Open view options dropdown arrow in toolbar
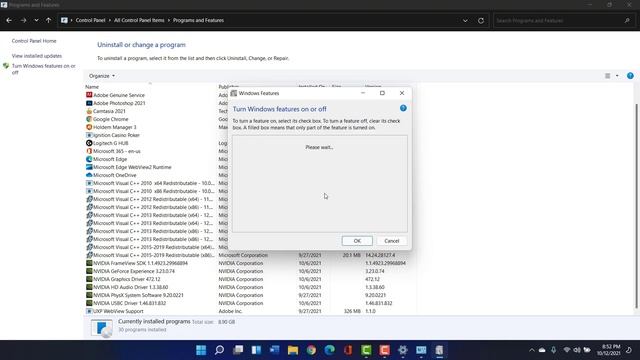Viewport: 640px width, 360px height. point(617,76)
